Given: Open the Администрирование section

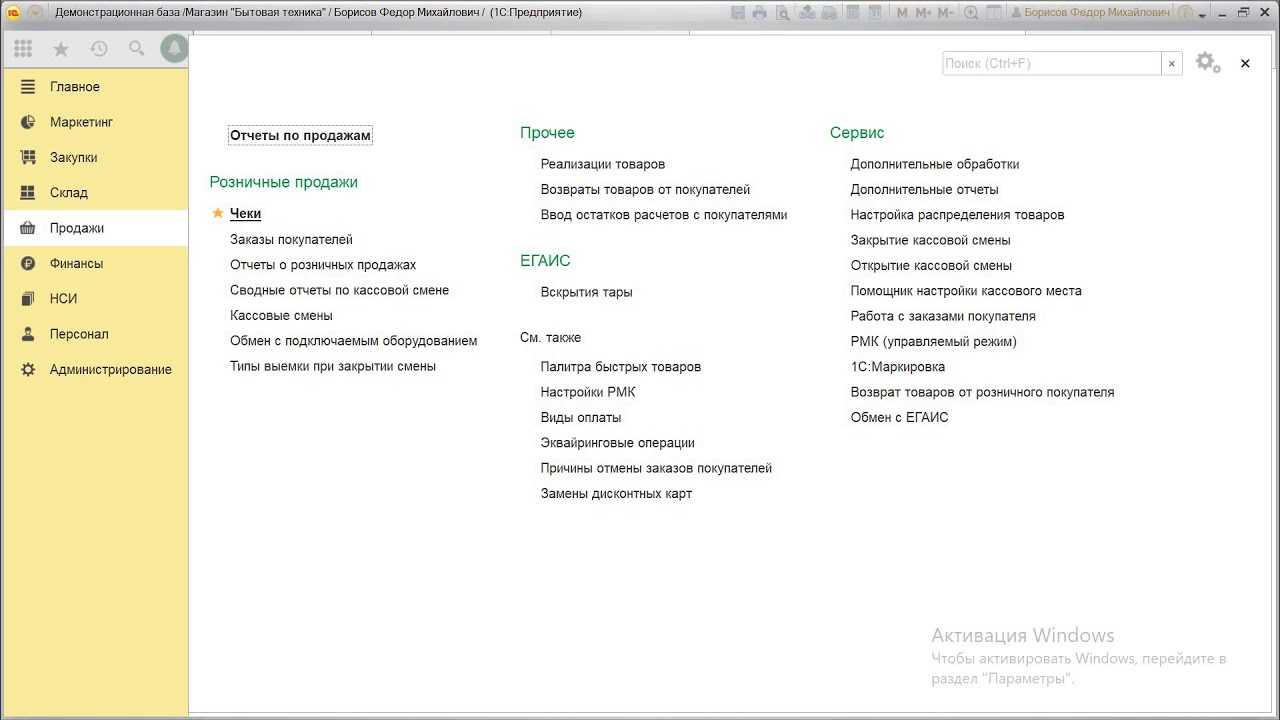Looking at the screenshot, I should pyautogui.click(x=95, y=369).
